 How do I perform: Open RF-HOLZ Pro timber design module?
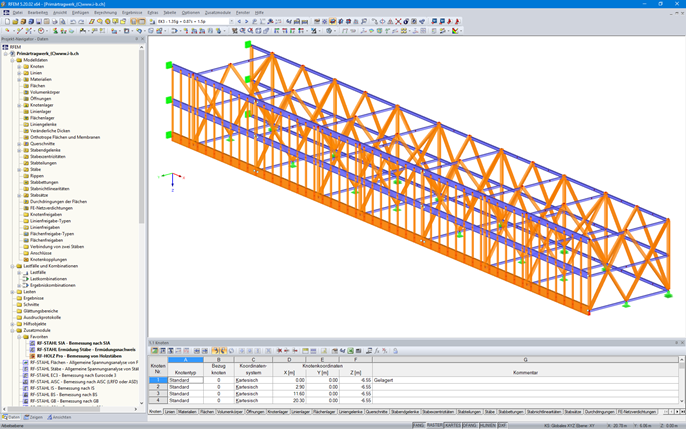coord(79,356)
